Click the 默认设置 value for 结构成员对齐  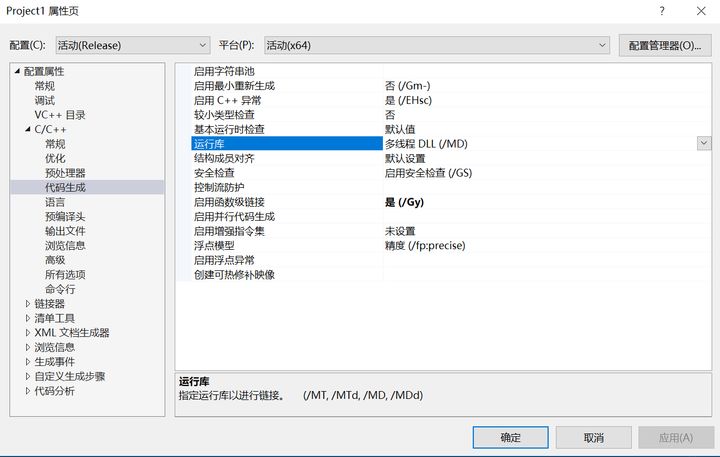(x=547, y=158)
